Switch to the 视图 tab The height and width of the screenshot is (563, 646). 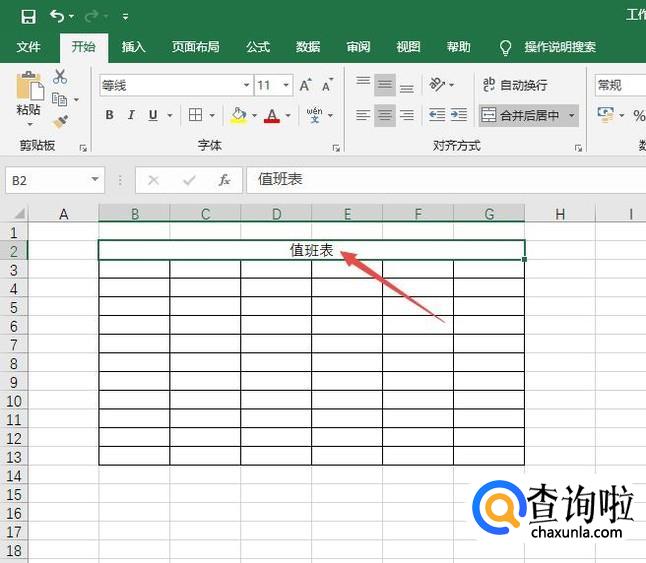(408, 47)
